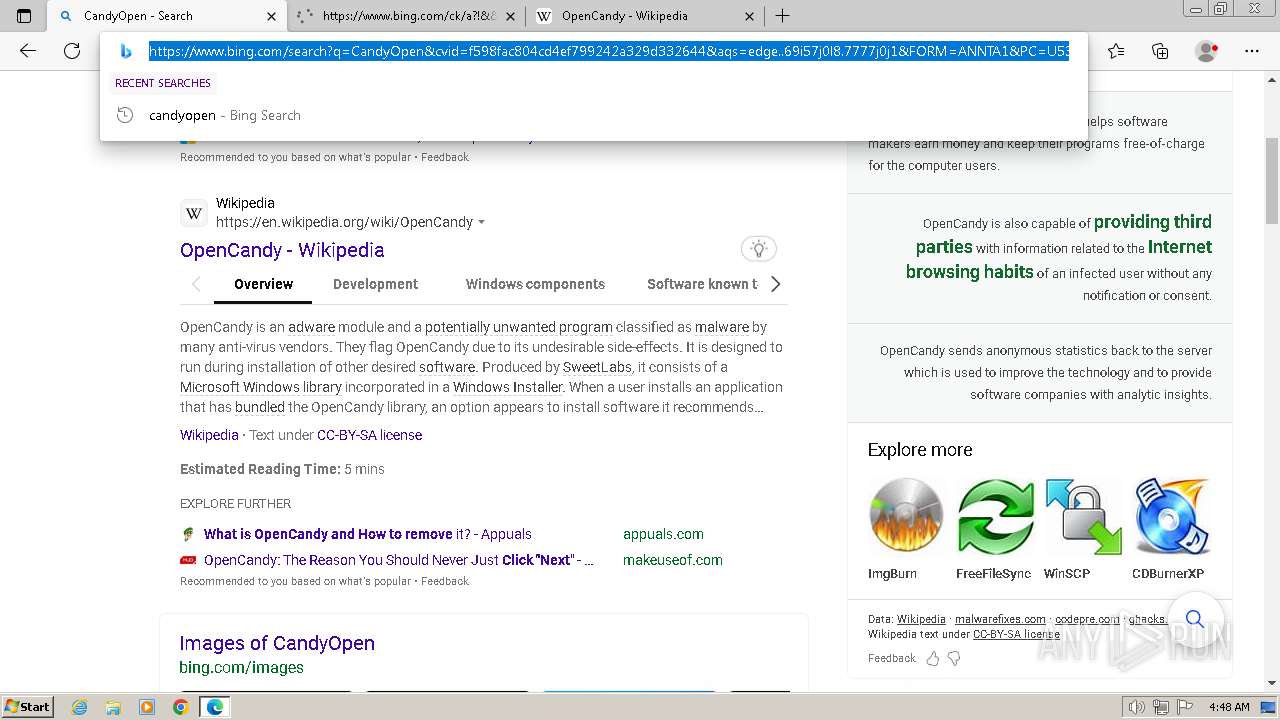
Task: Open the Images of CandyOpen heading
Action: (x=277, y=643)
